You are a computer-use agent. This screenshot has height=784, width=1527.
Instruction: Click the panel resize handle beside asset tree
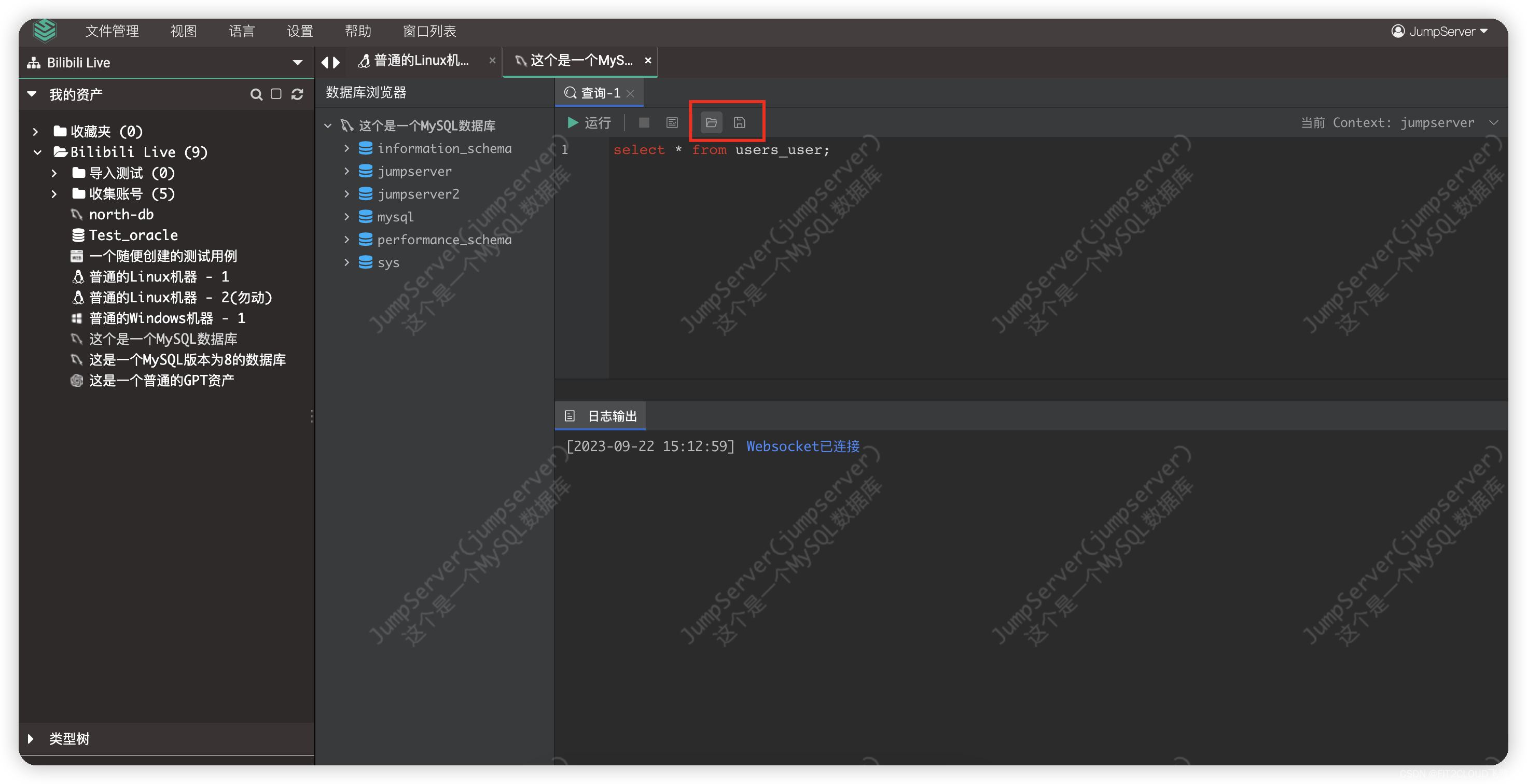(312, 416)
